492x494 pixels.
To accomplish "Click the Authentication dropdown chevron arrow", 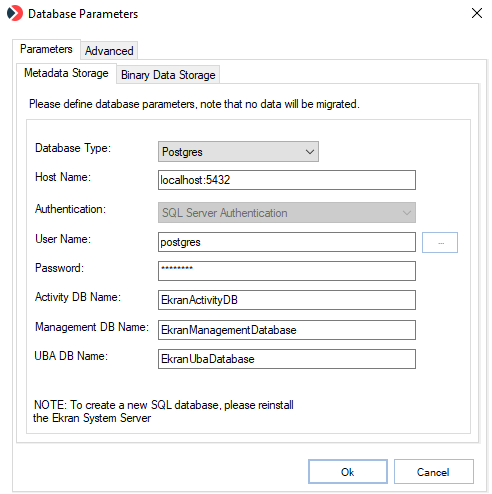I will point(407,213).
